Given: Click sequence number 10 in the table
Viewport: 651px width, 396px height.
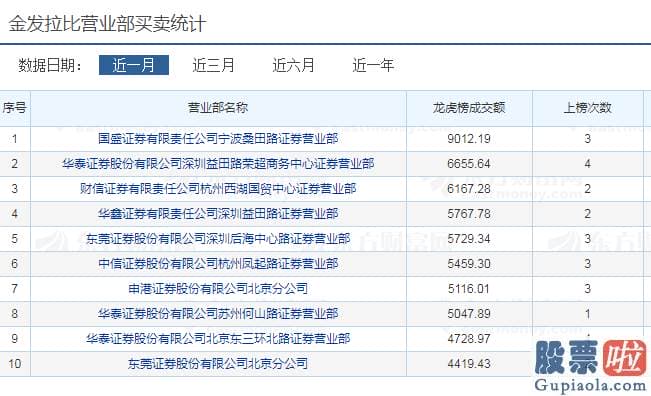Looking at the screenshot, I should (15, 364).
